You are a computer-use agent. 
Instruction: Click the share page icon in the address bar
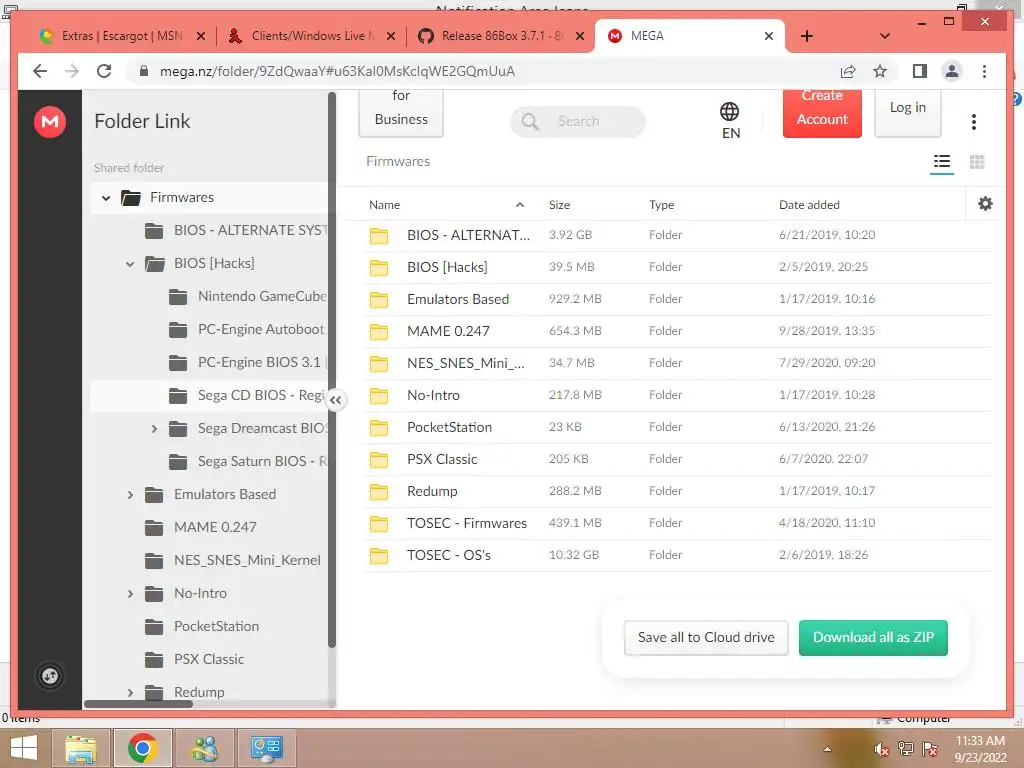pyautogui.click(x=848, y=71)
